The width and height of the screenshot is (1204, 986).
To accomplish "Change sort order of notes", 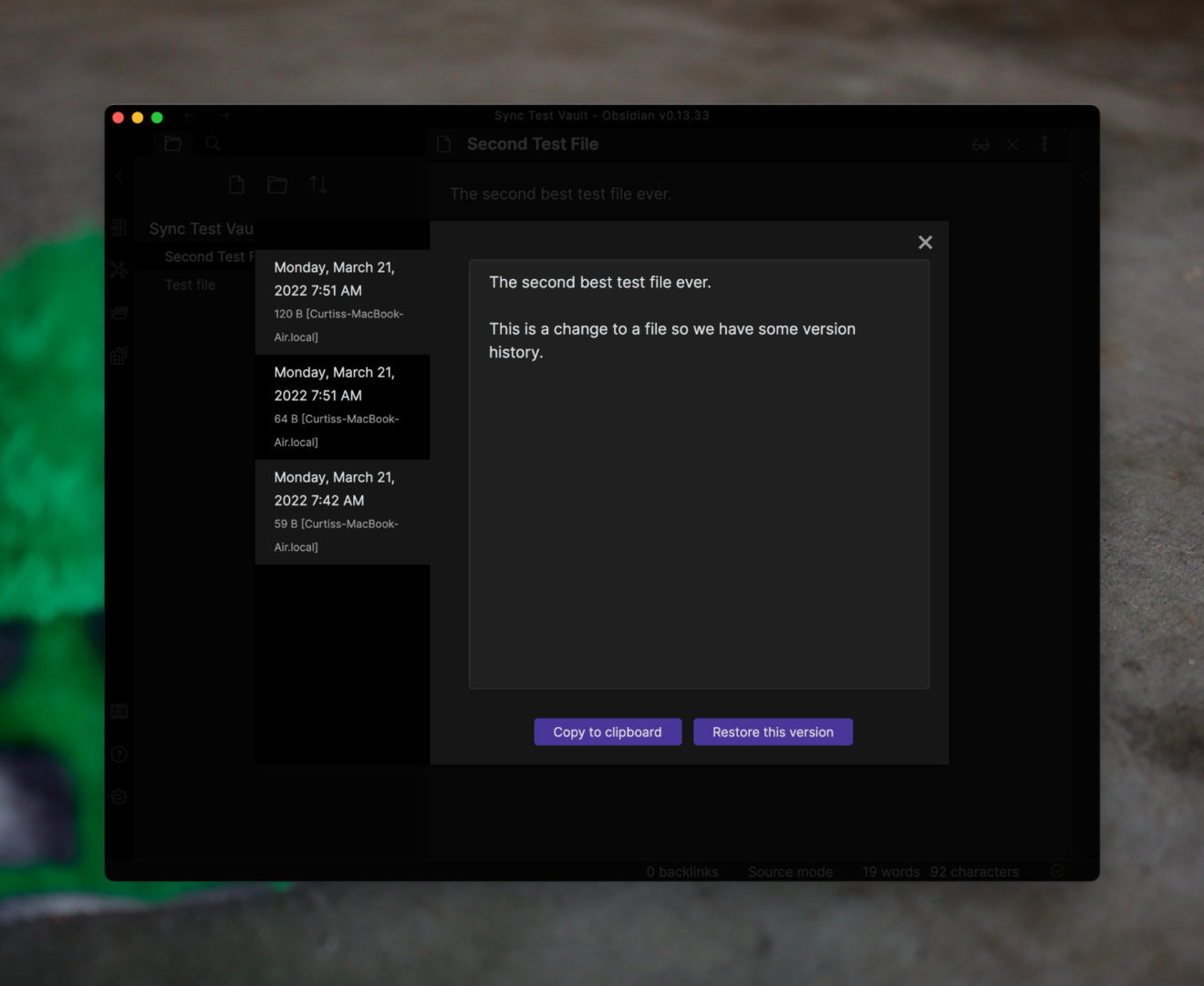I will tap(317, 184).
